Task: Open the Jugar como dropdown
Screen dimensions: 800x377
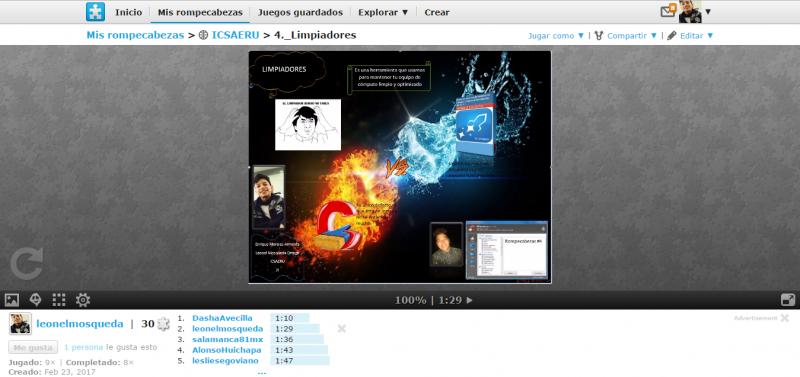Action: (x=556, y=36)
